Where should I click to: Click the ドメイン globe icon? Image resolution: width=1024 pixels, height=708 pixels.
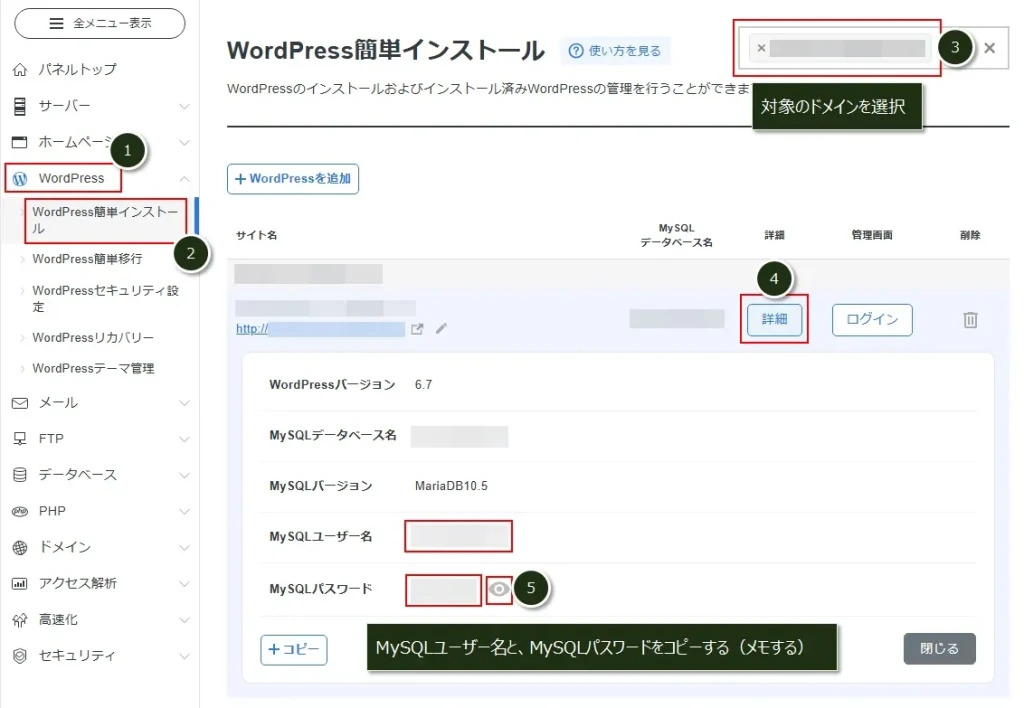[x=20, y=547]
